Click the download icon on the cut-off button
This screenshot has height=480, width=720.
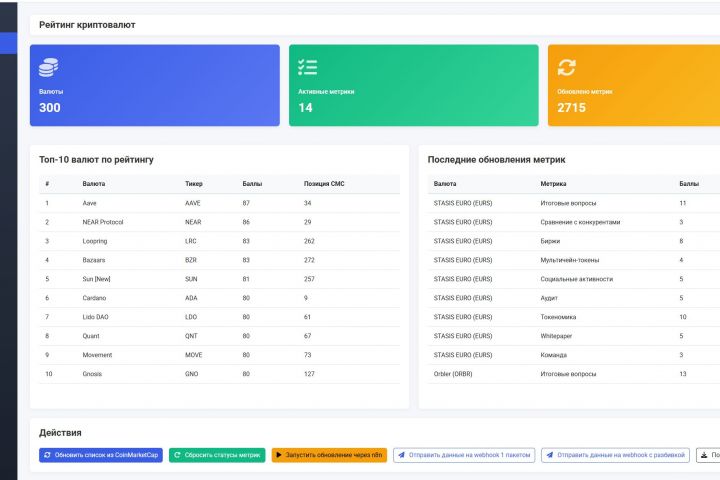click(704, 455)
